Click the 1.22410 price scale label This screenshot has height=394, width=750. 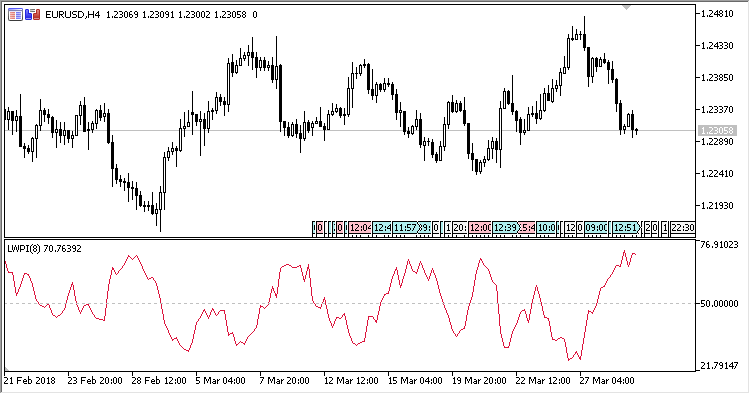click(717, 174)
